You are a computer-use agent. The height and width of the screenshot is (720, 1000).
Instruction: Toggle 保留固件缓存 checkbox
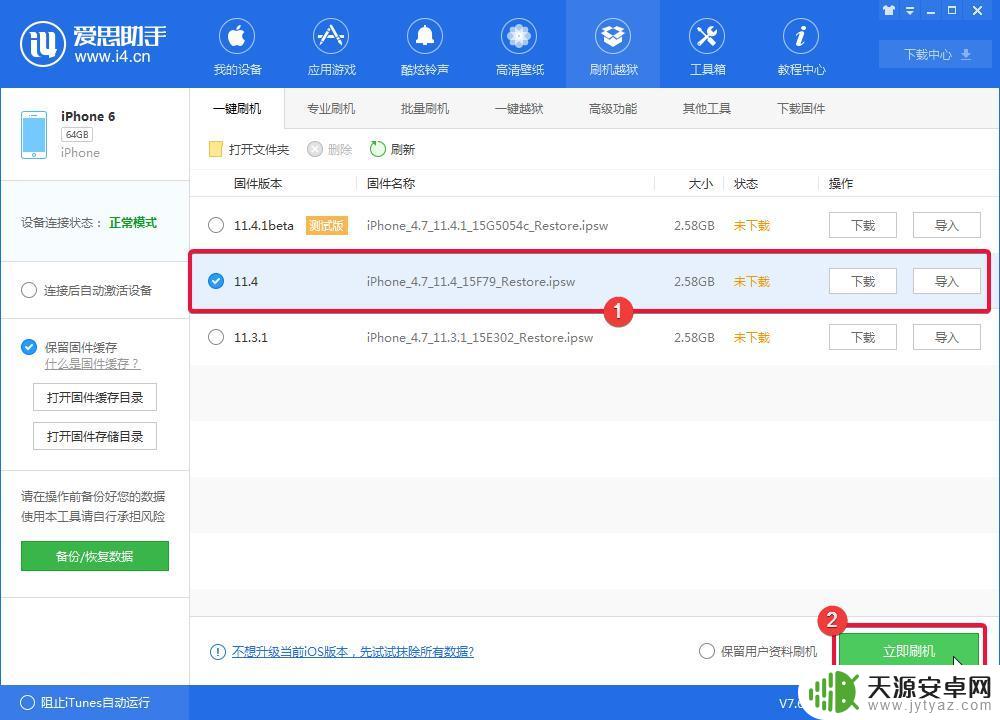(x=29, y=347)
